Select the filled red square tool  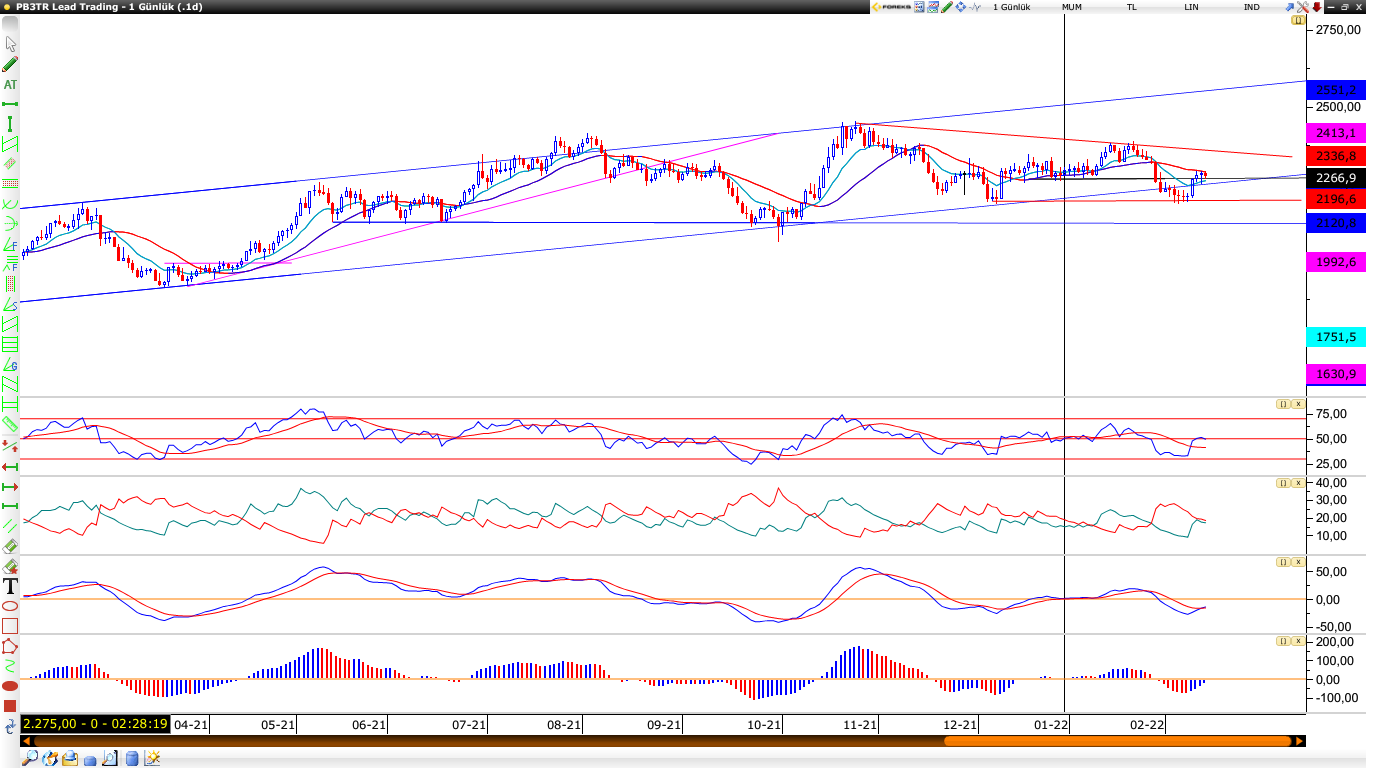(11, 705)
